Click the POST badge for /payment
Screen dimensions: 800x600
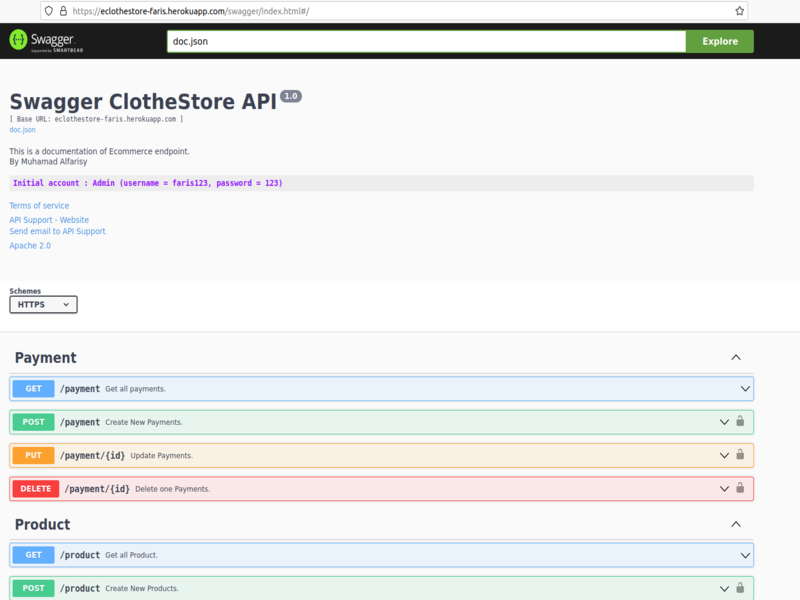point(33,422)
